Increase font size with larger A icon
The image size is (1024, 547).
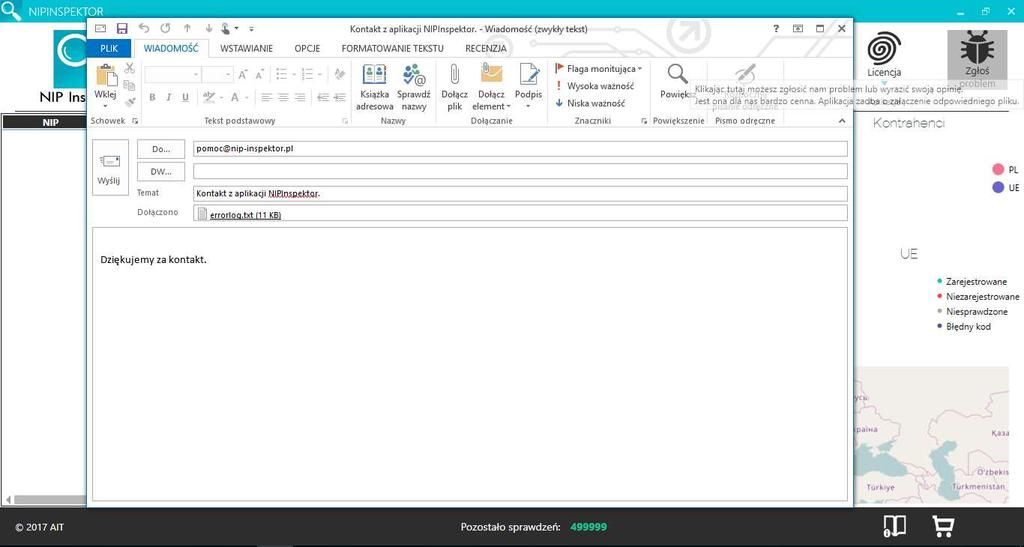(243, 74)
